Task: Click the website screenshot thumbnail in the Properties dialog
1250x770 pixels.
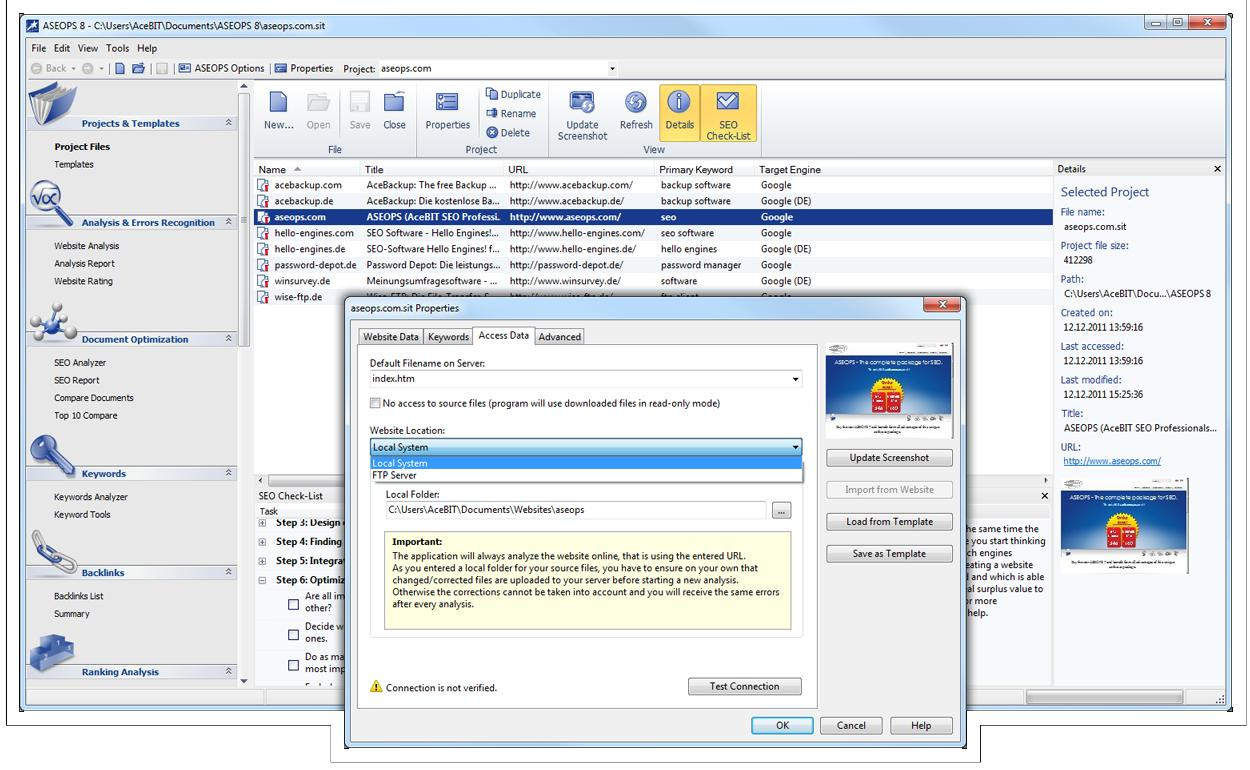Action: 888,390
